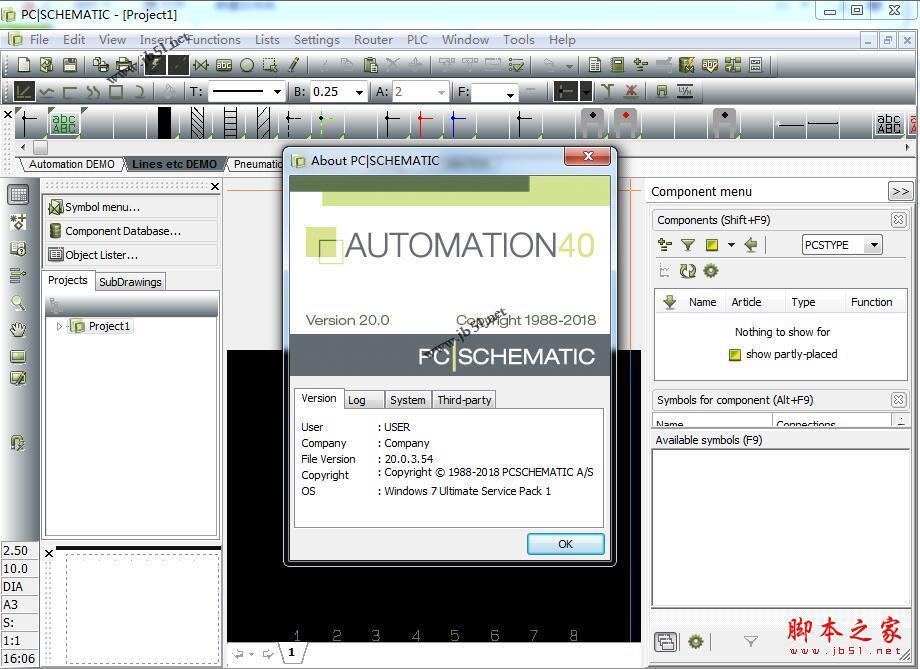Image resolution: width=920 pixels, height=669 pixels.
Task: Click the filter funnel icon in Components panel
Action: 688,245
